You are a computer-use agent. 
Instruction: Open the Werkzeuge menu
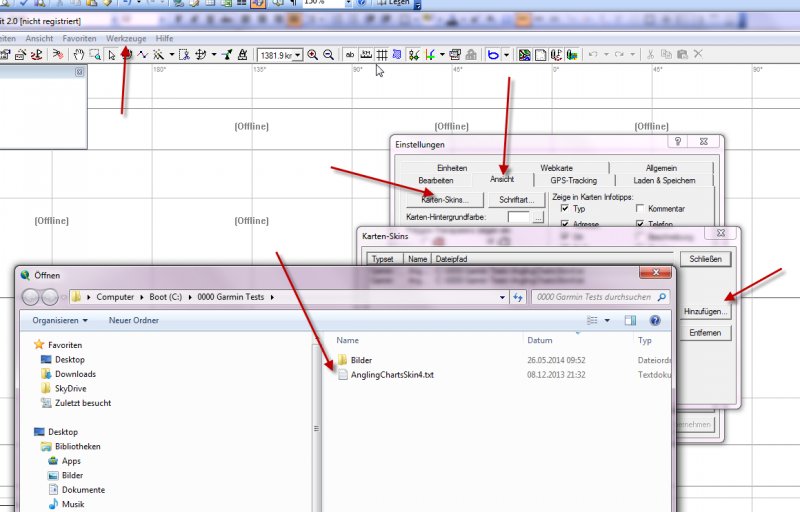126,38
